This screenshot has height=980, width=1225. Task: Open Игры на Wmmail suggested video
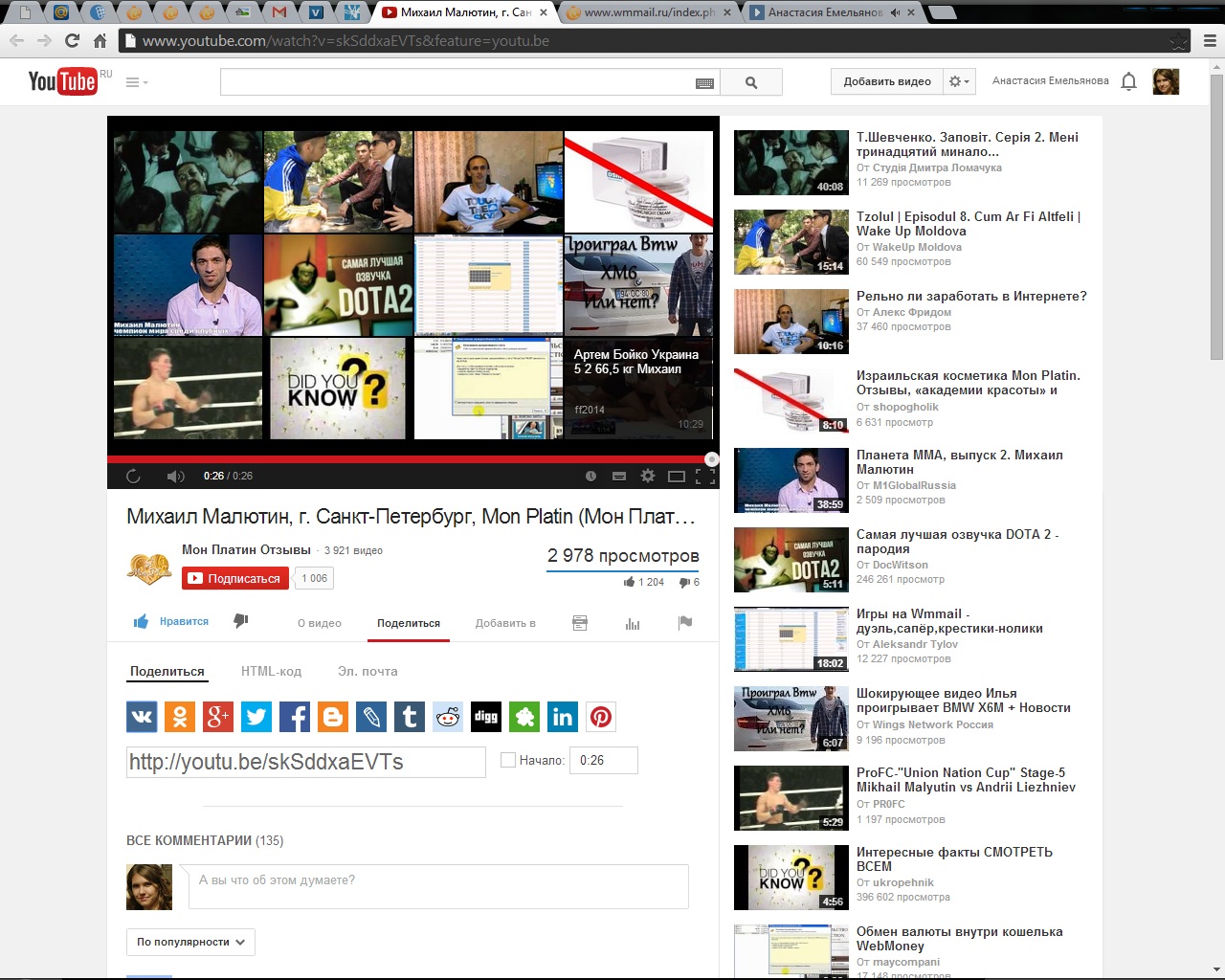coord(949,621)
